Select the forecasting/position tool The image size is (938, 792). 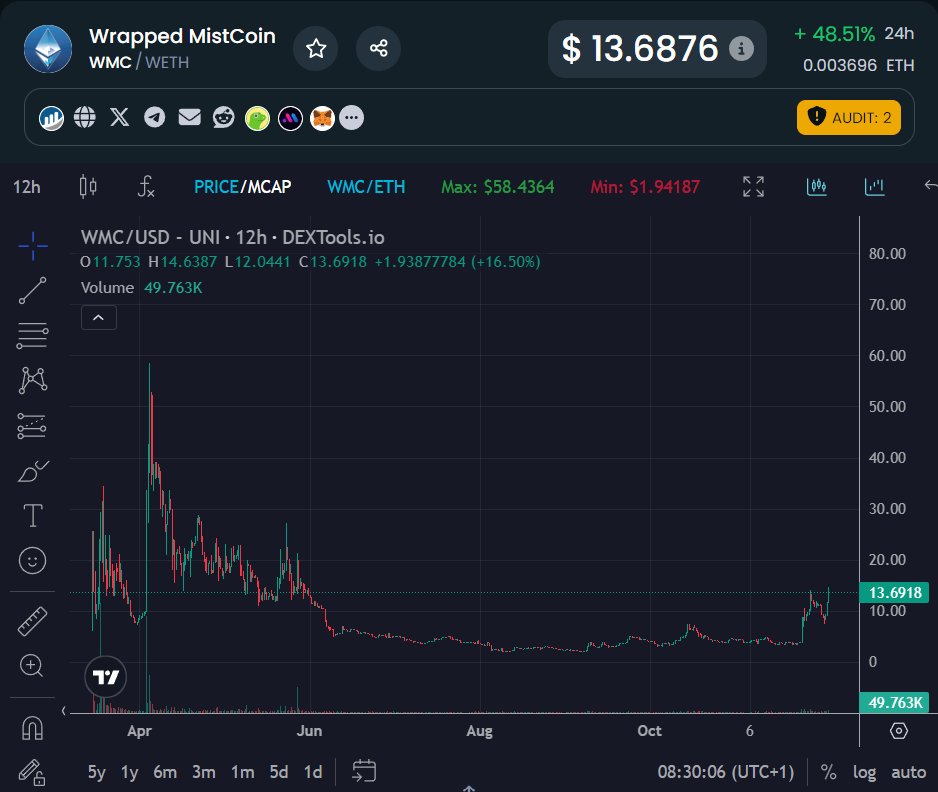click(x=32, y=426)
